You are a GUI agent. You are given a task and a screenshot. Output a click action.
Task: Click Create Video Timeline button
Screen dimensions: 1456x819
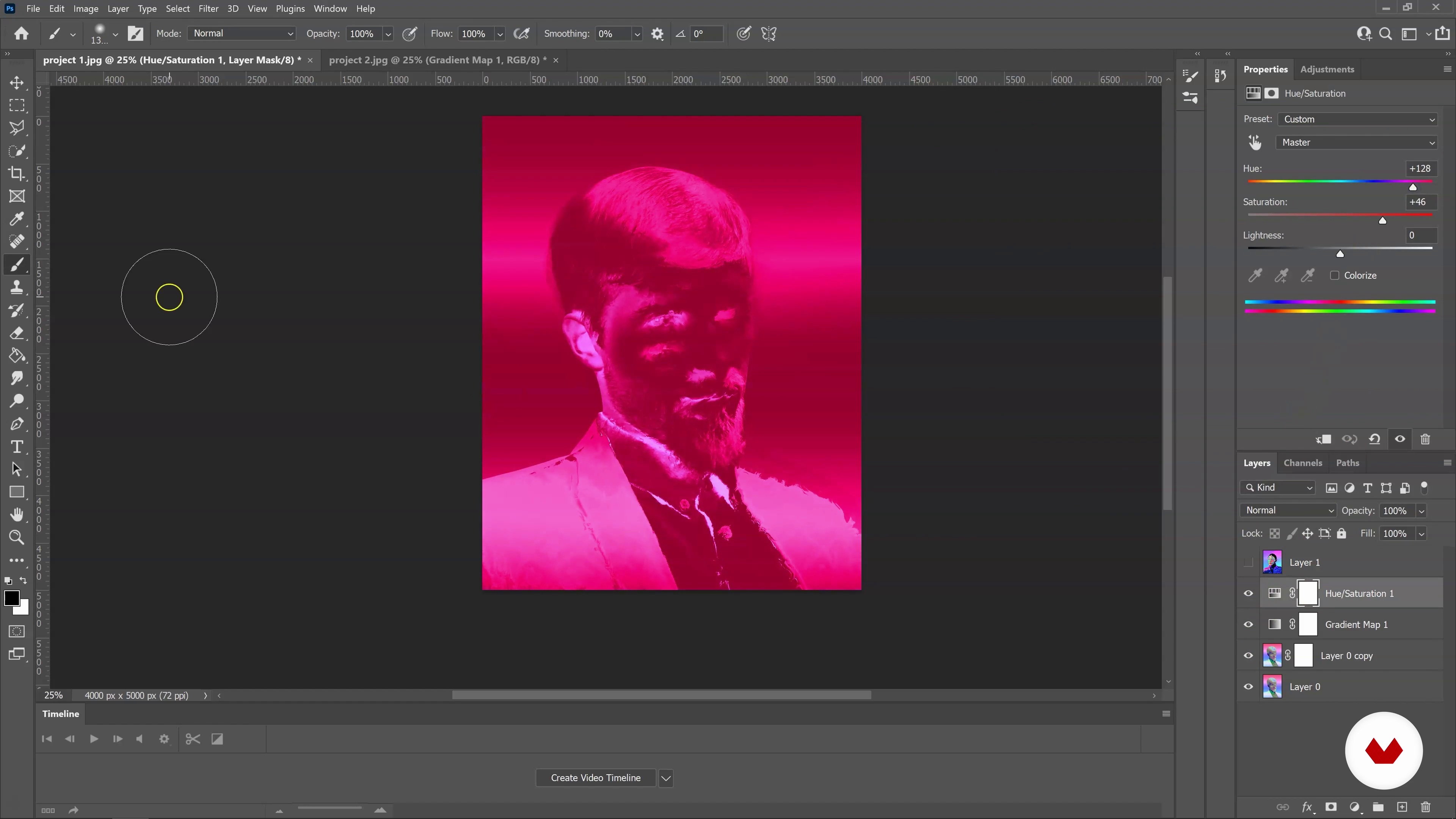tap(595, 778)
